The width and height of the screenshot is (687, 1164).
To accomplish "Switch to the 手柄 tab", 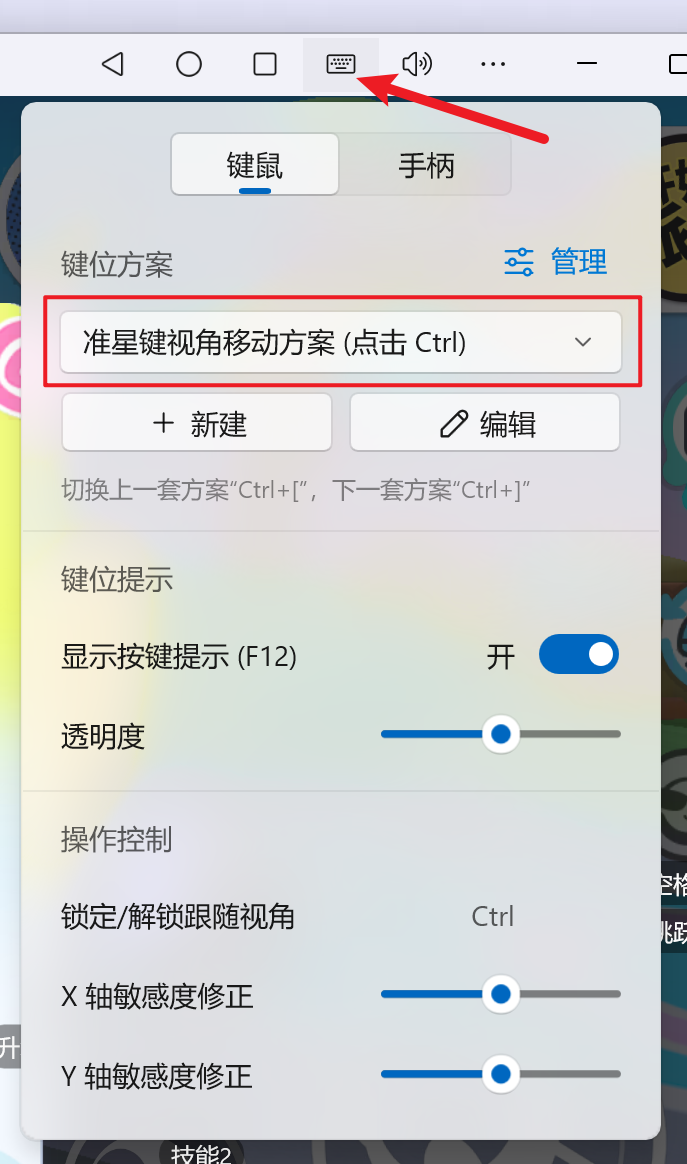I will pos(426,165).
